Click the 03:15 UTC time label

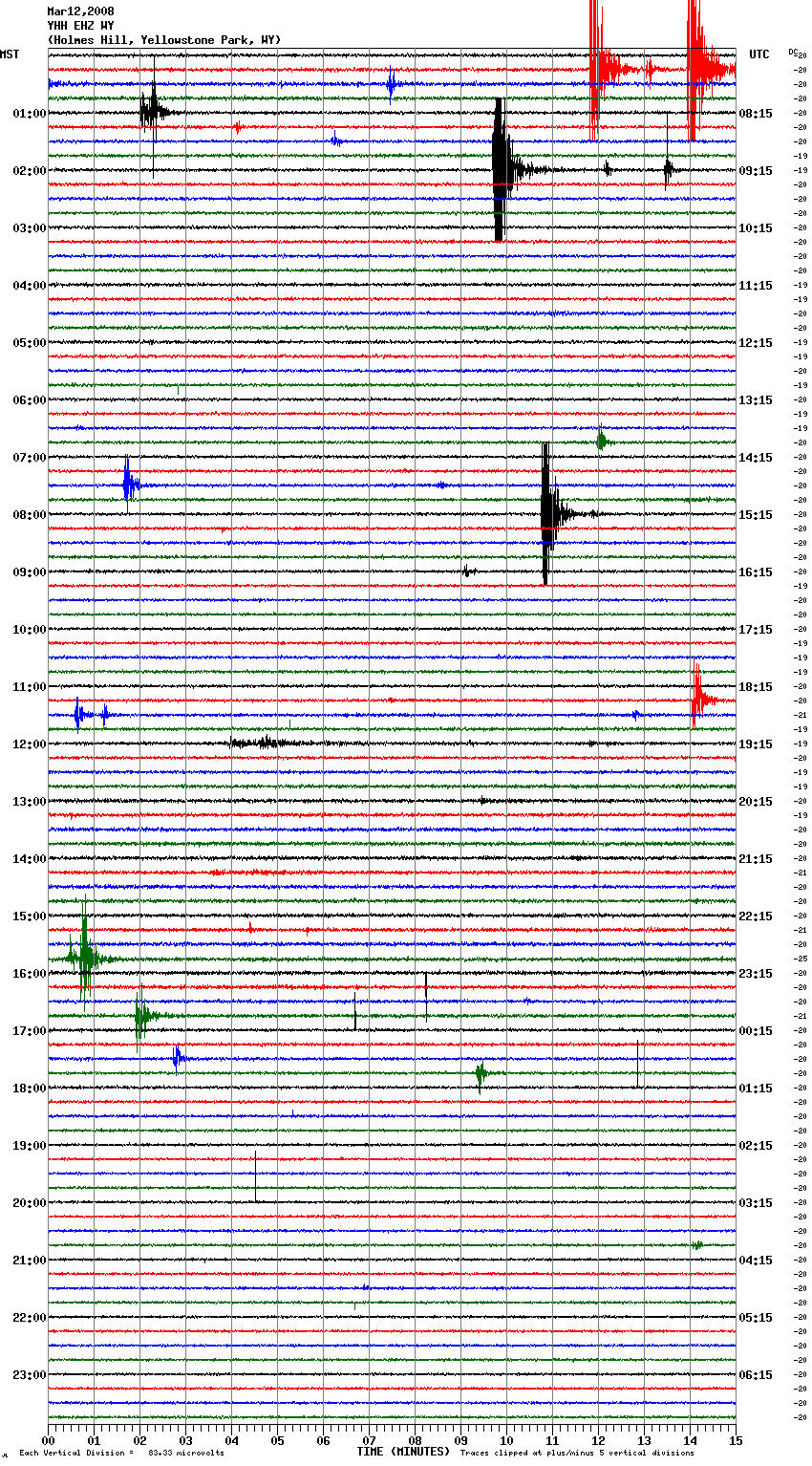click(x=756, y=1203)
